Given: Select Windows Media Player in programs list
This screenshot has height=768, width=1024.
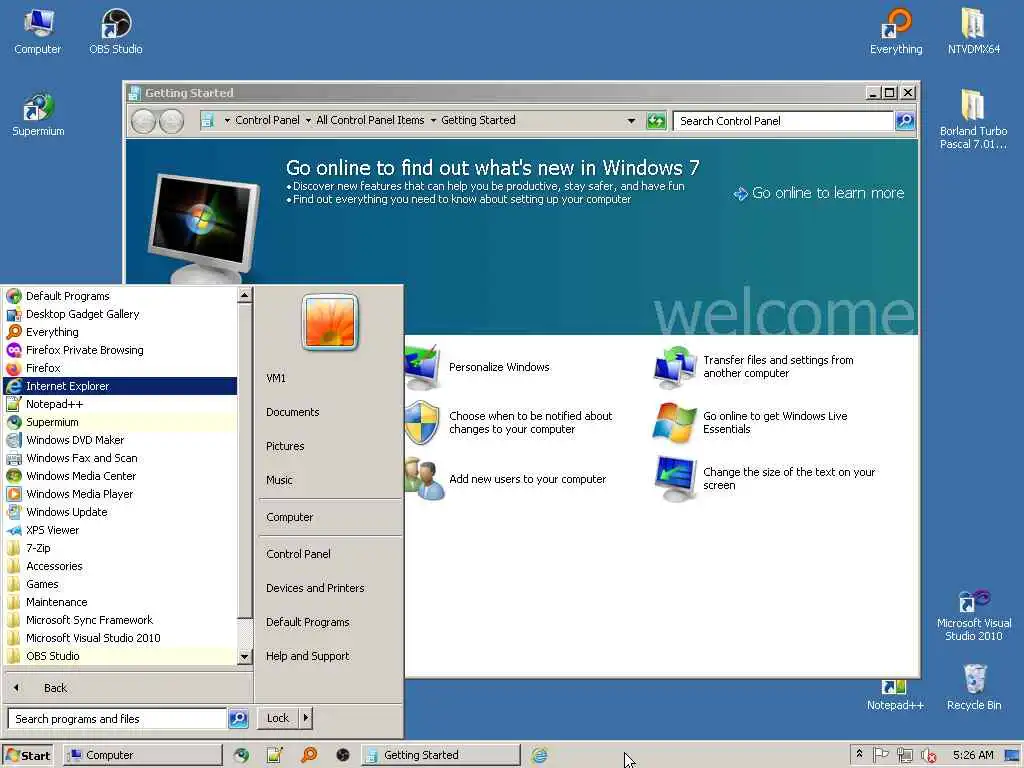Looking at the screenshot, I should (x=120, y=494).
